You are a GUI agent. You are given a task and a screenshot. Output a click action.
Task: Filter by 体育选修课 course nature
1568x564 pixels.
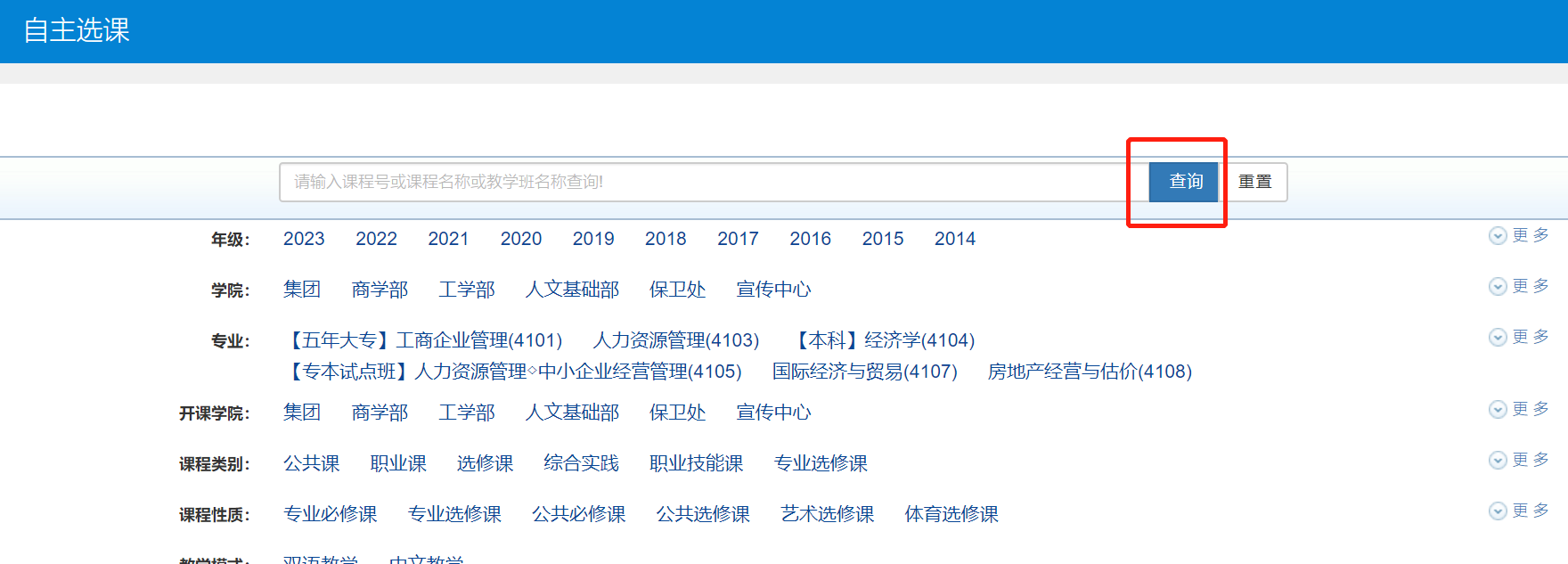[x=951, y=514]
